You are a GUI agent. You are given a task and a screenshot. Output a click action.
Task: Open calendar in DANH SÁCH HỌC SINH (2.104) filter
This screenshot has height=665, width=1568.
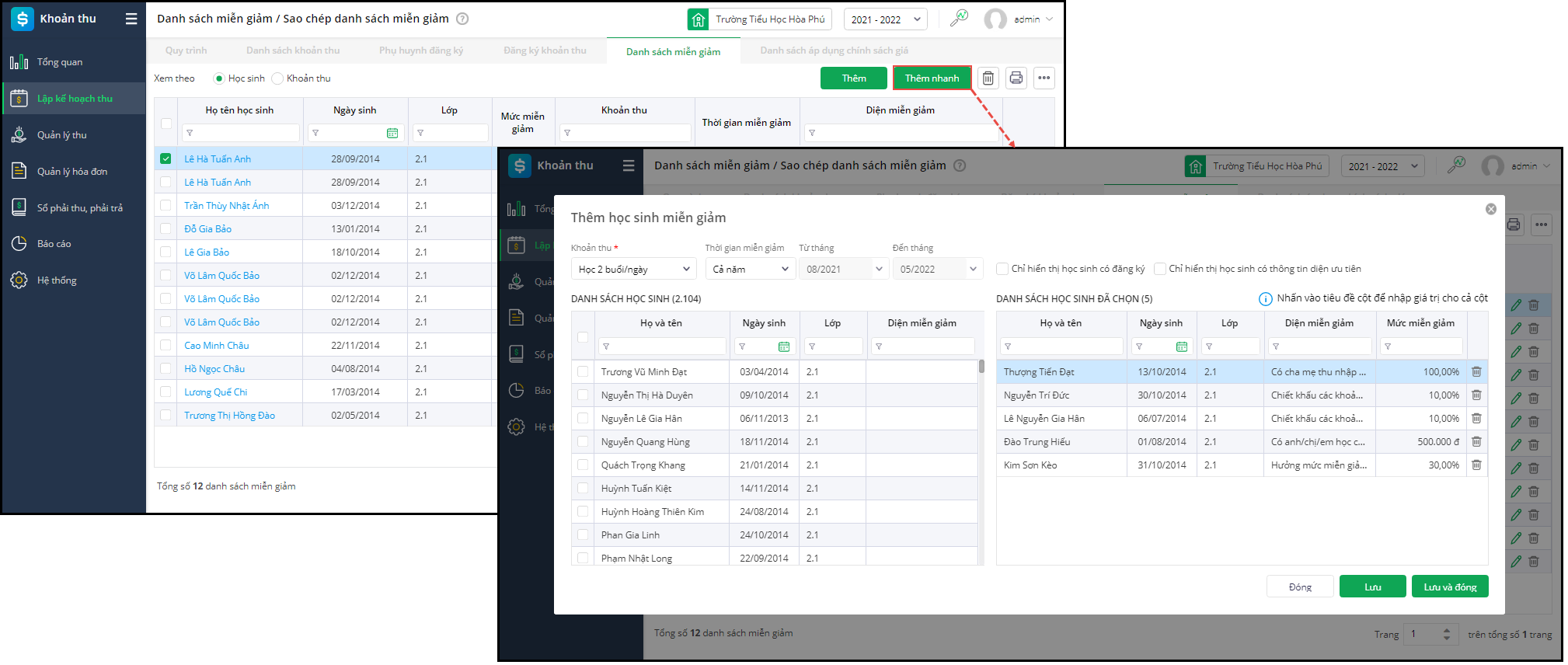784,346
